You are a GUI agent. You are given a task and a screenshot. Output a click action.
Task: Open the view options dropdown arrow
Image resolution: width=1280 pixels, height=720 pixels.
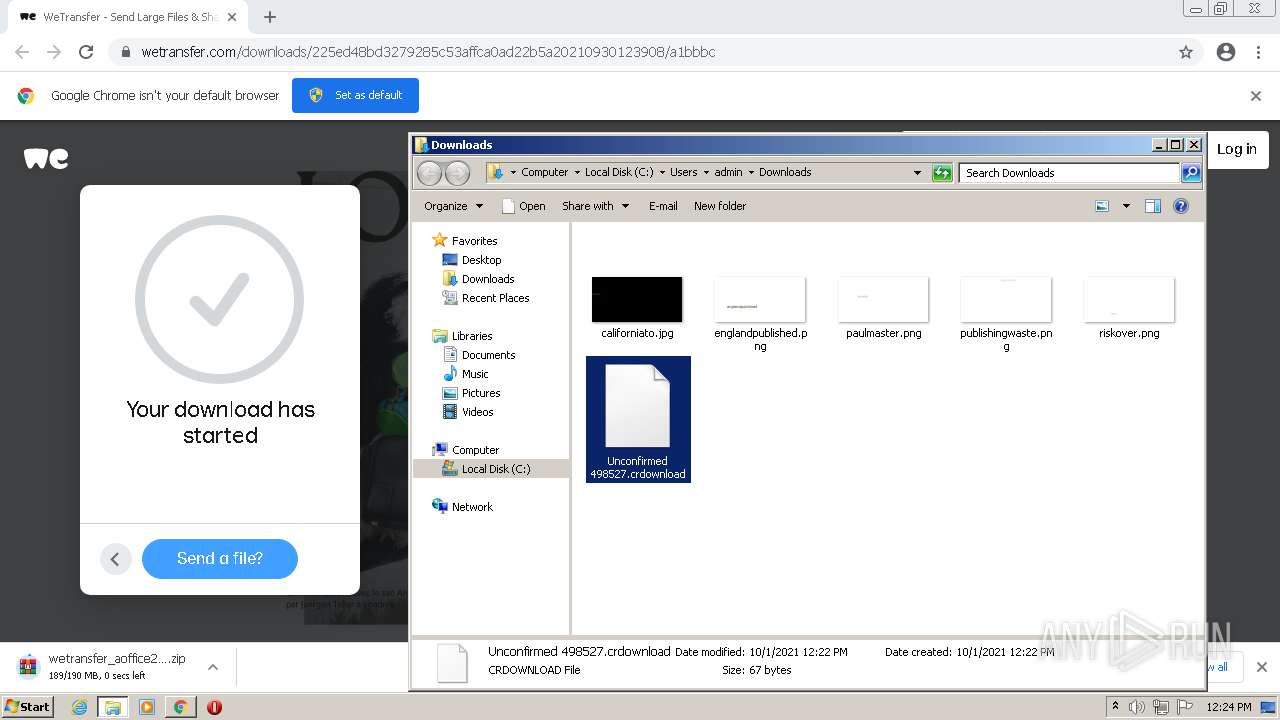click(x=1126, y=206)
